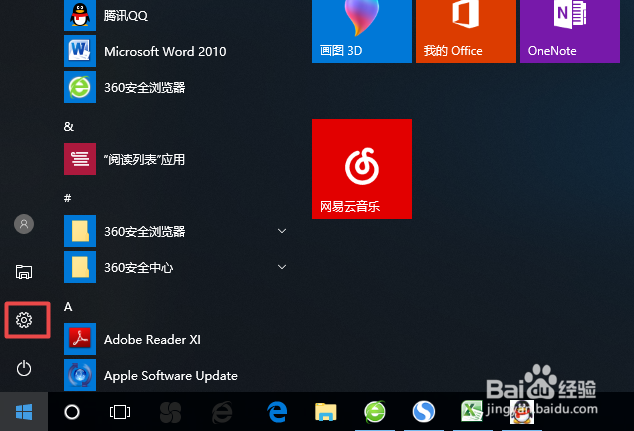Viewport: 634px width, 431px height.
Task: Launch 腾讯QQ from the app list
Action: [178, 15]
